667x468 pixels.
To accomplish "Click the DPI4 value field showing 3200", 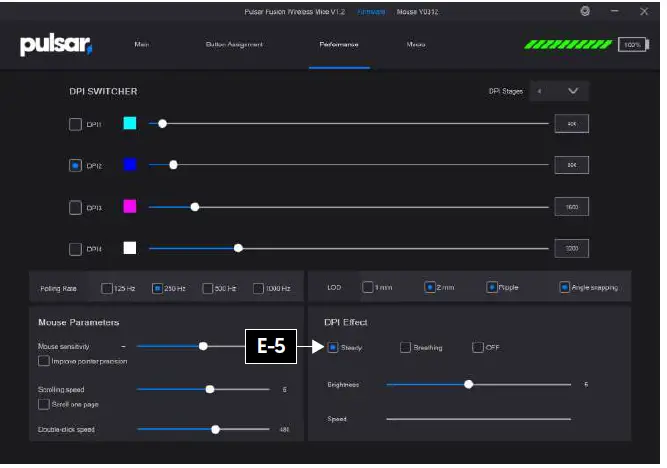I will click(572, 248).
